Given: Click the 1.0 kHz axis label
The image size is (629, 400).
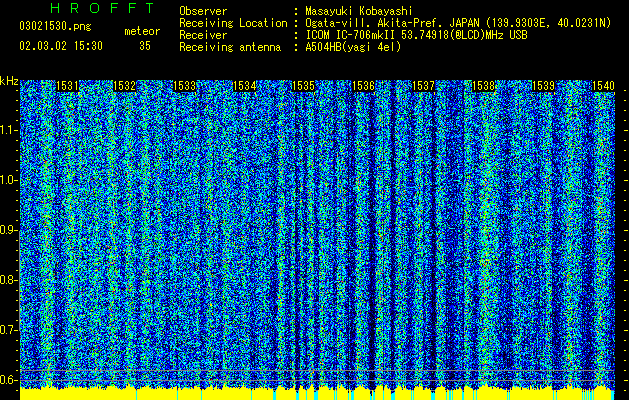Looking at the screenshot, I should [x=7, y=180].
